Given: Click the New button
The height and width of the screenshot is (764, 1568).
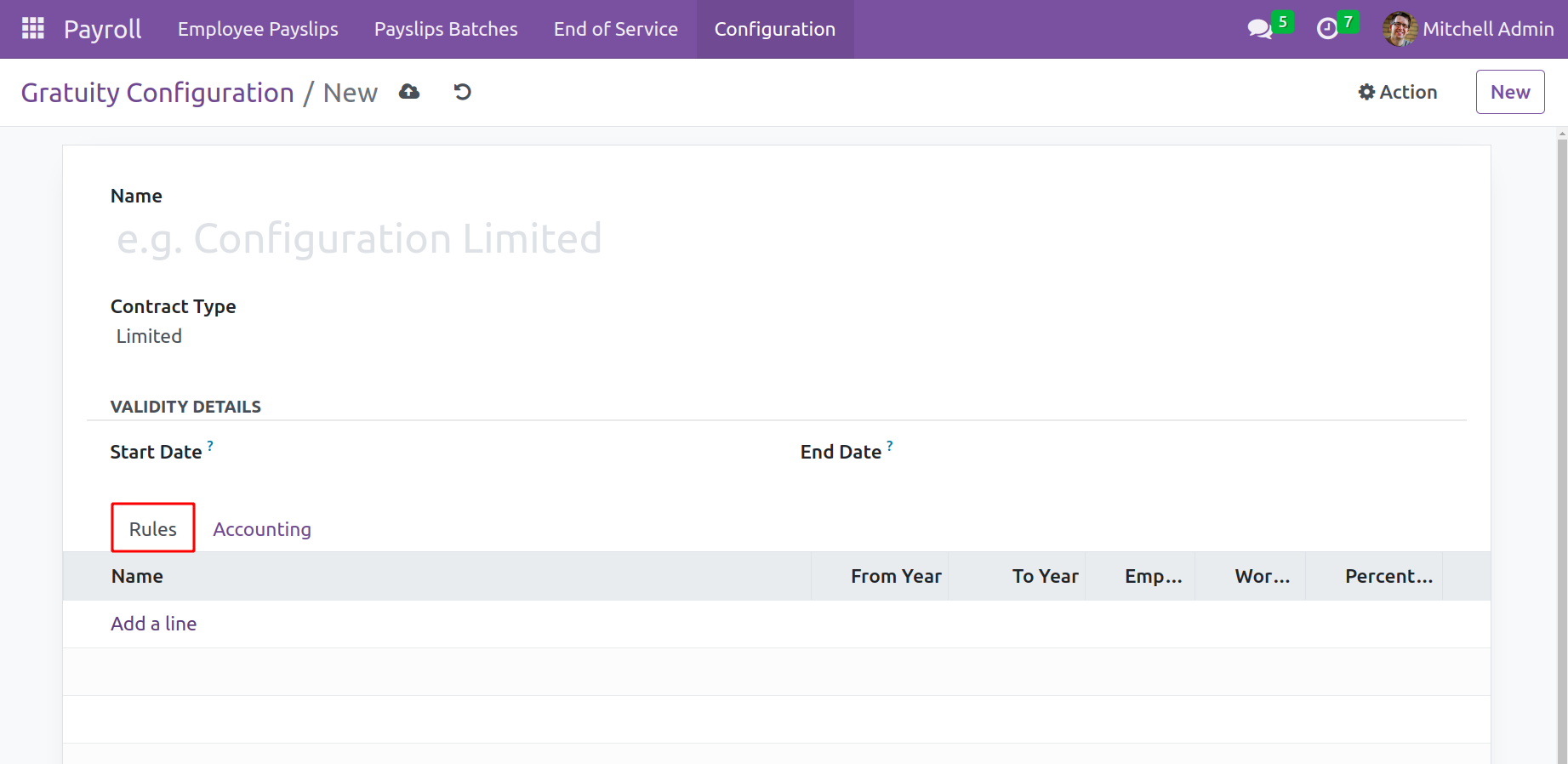Looking at the screenshot, I should pos(1509,92).
